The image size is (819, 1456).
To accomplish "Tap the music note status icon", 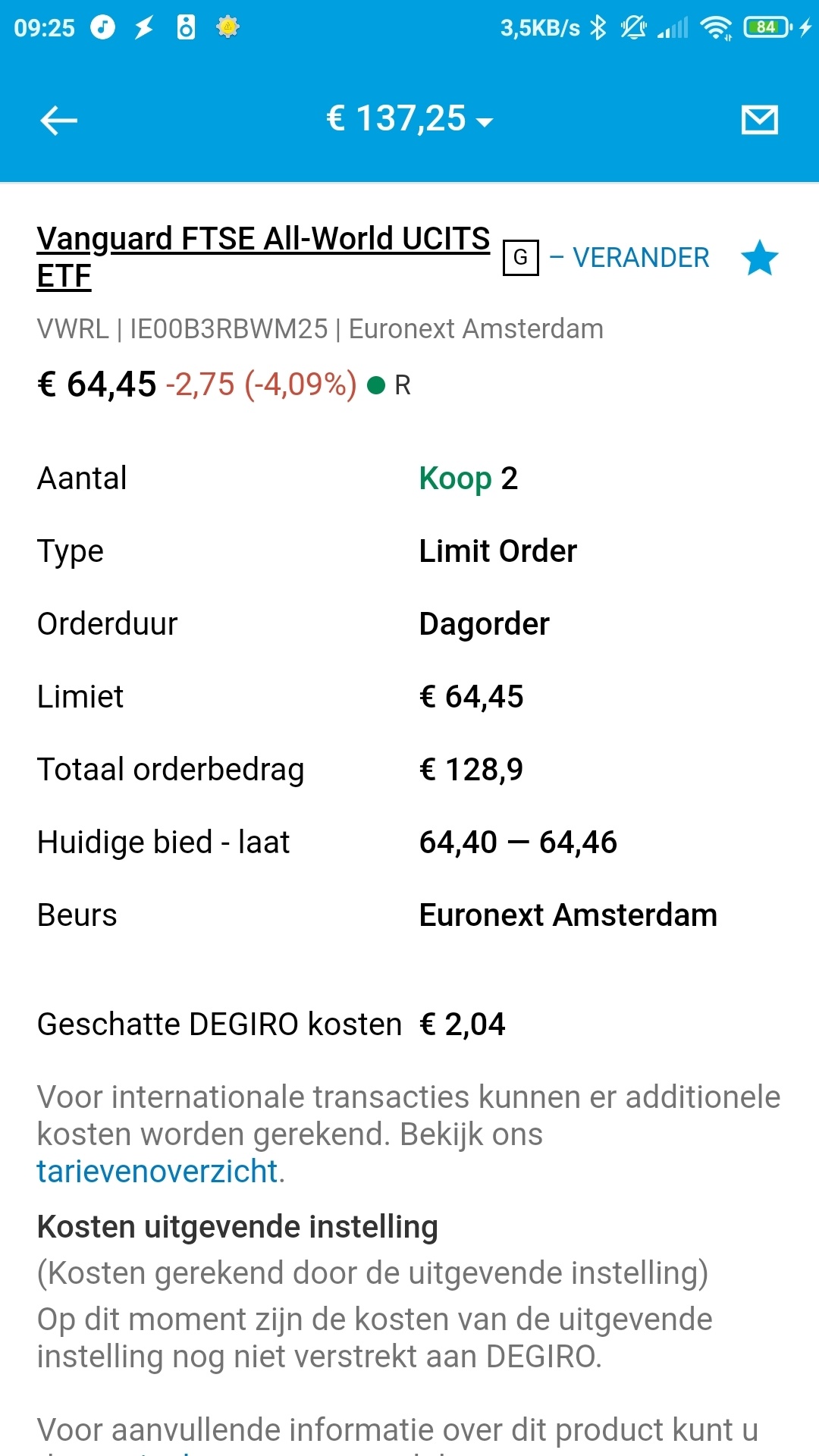I will point(102,28).
